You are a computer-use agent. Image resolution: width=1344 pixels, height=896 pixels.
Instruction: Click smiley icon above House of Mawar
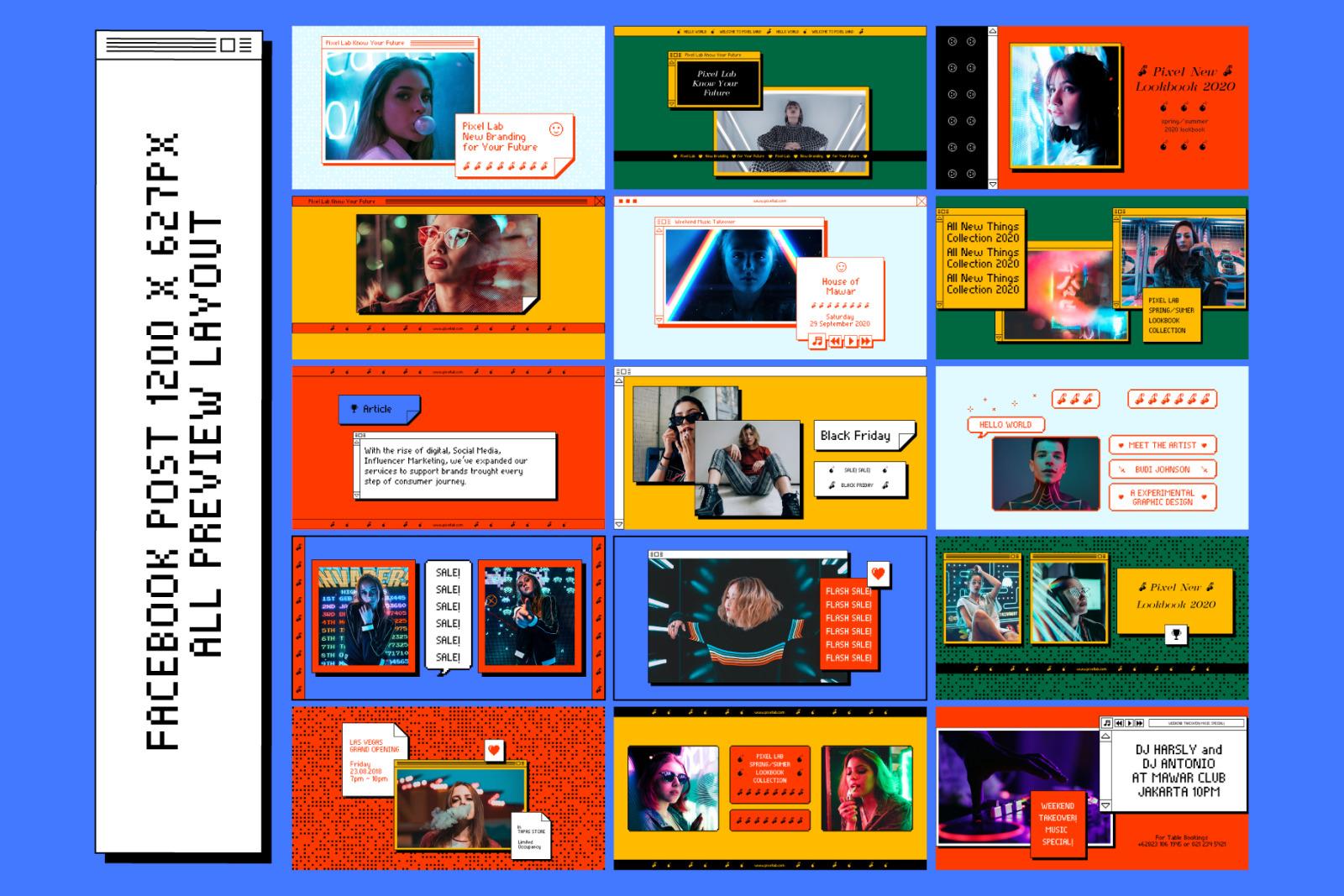click(x=841, y=267)
